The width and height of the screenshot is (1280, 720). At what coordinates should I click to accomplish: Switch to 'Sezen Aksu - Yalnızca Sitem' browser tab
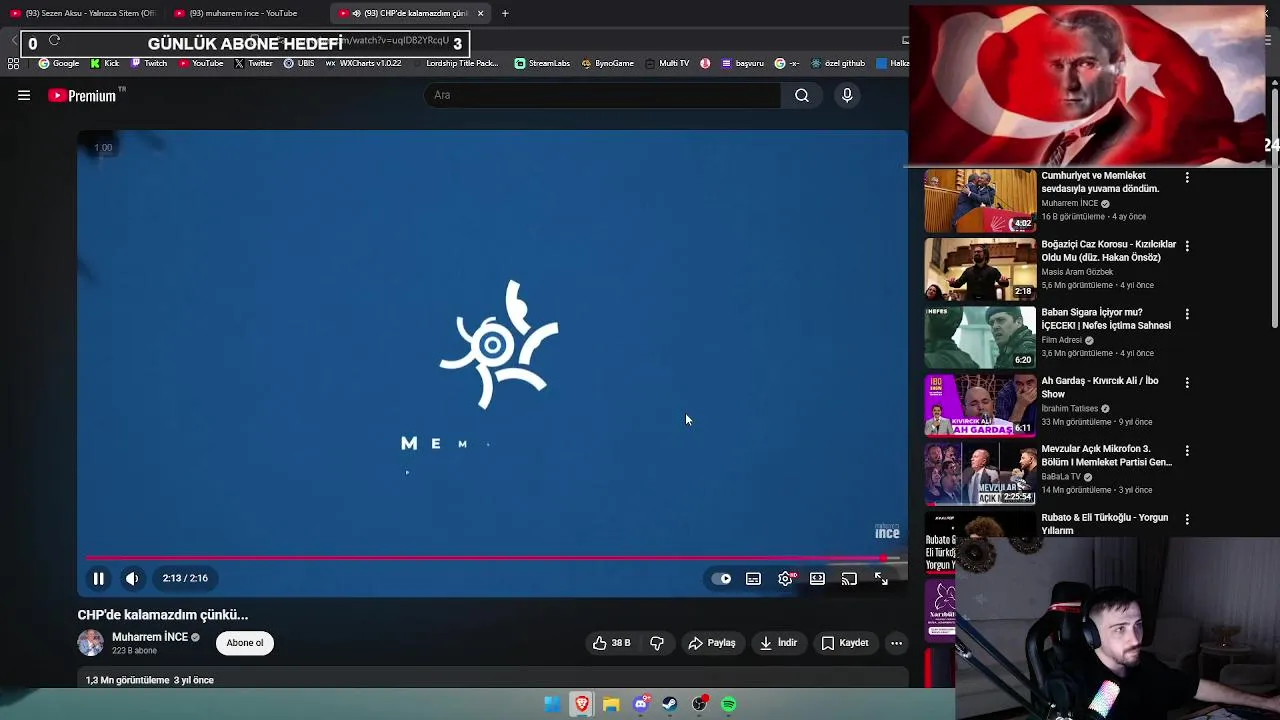pos(83,13)
